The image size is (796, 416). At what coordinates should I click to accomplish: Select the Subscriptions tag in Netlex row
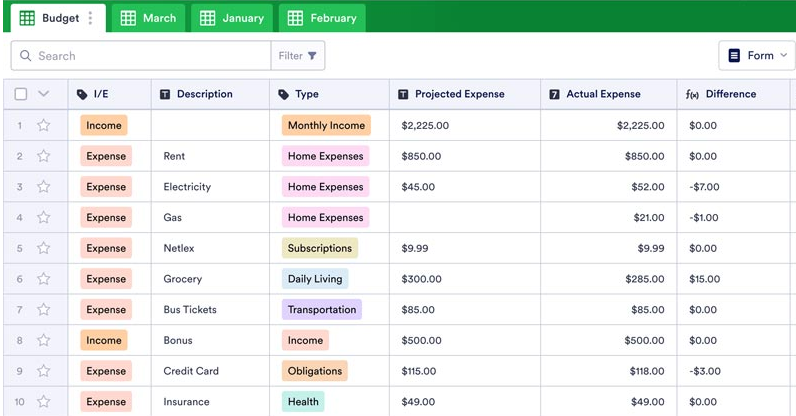point(319,249)
